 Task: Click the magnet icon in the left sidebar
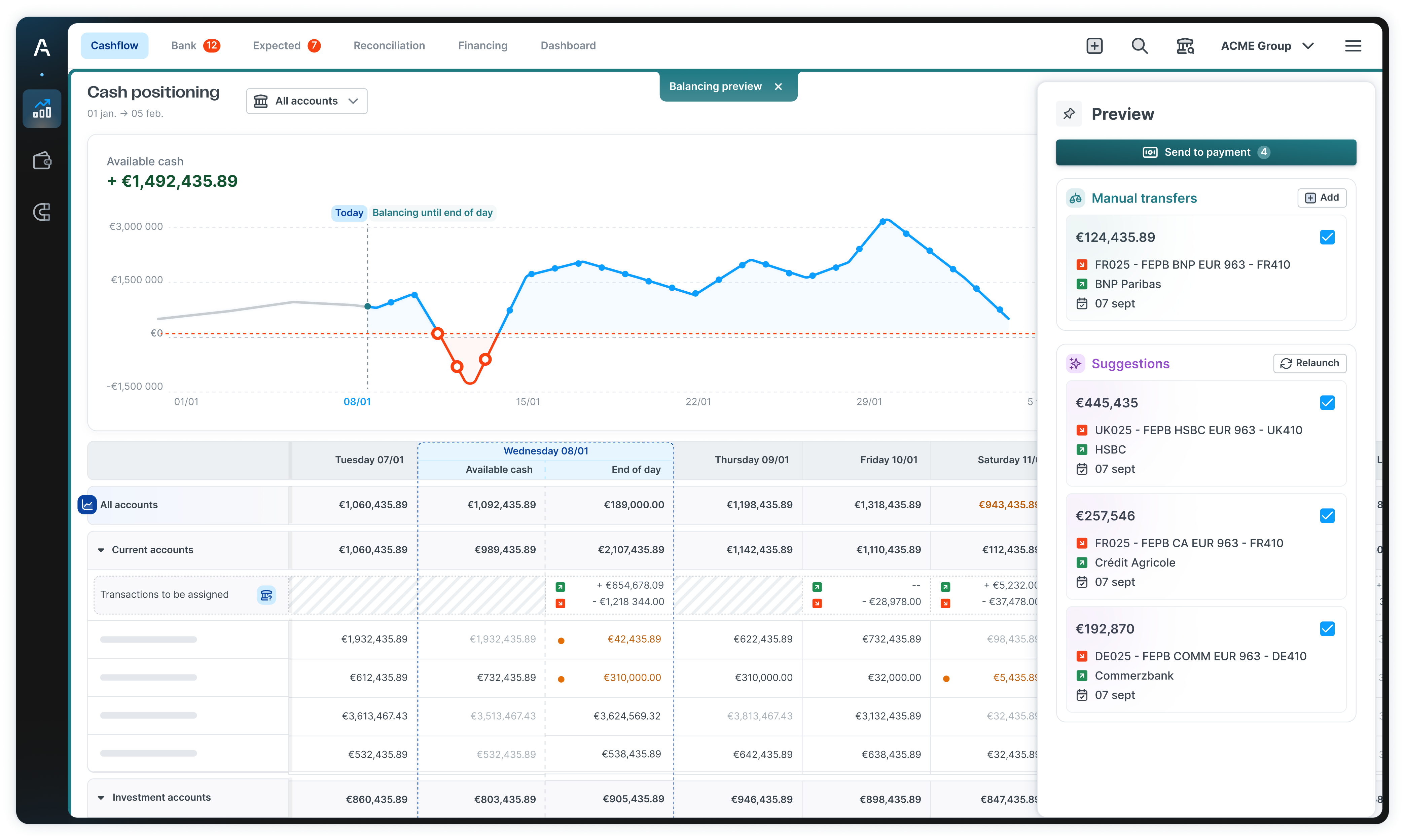(x=42, y=212)
